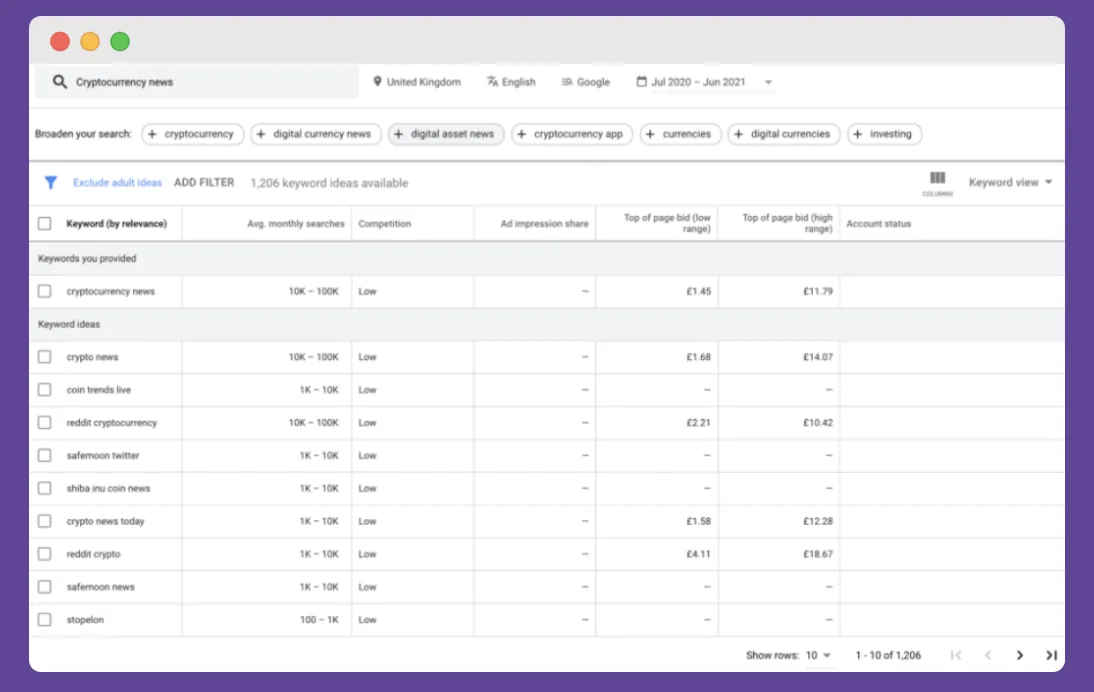Screen dimensions: 1094x692
Task: Jump to last page of results
Action: (1051, 655)
